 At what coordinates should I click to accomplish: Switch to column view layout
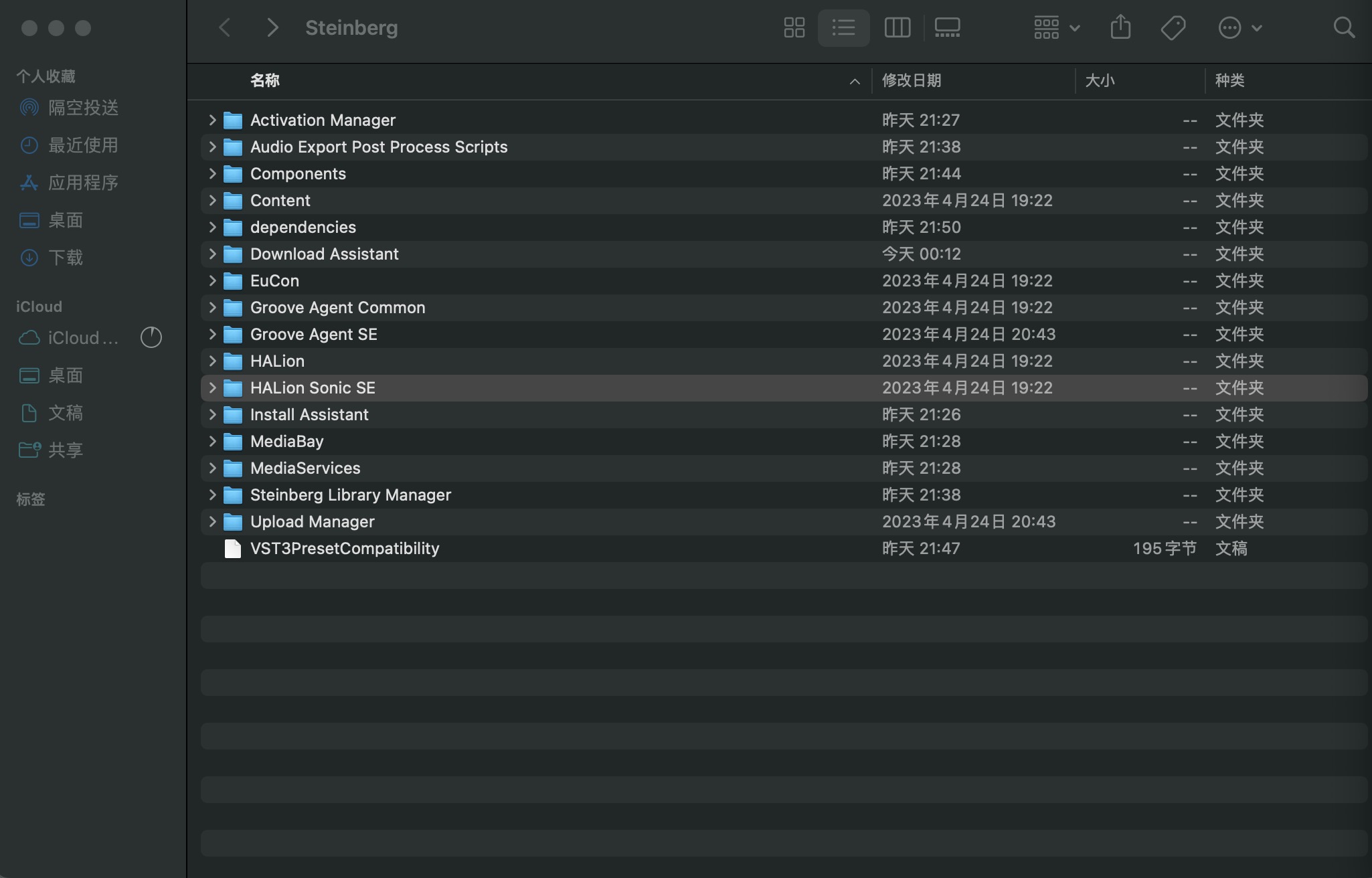tap(897, 27)
